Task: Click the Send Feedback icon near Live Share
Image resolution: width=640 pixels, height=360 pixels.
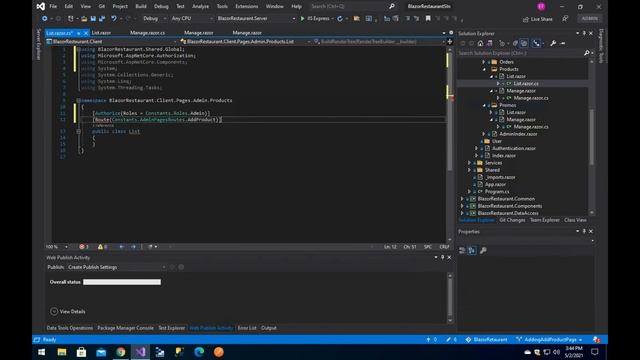Action: pyautogui.click(x=565, y=19)
